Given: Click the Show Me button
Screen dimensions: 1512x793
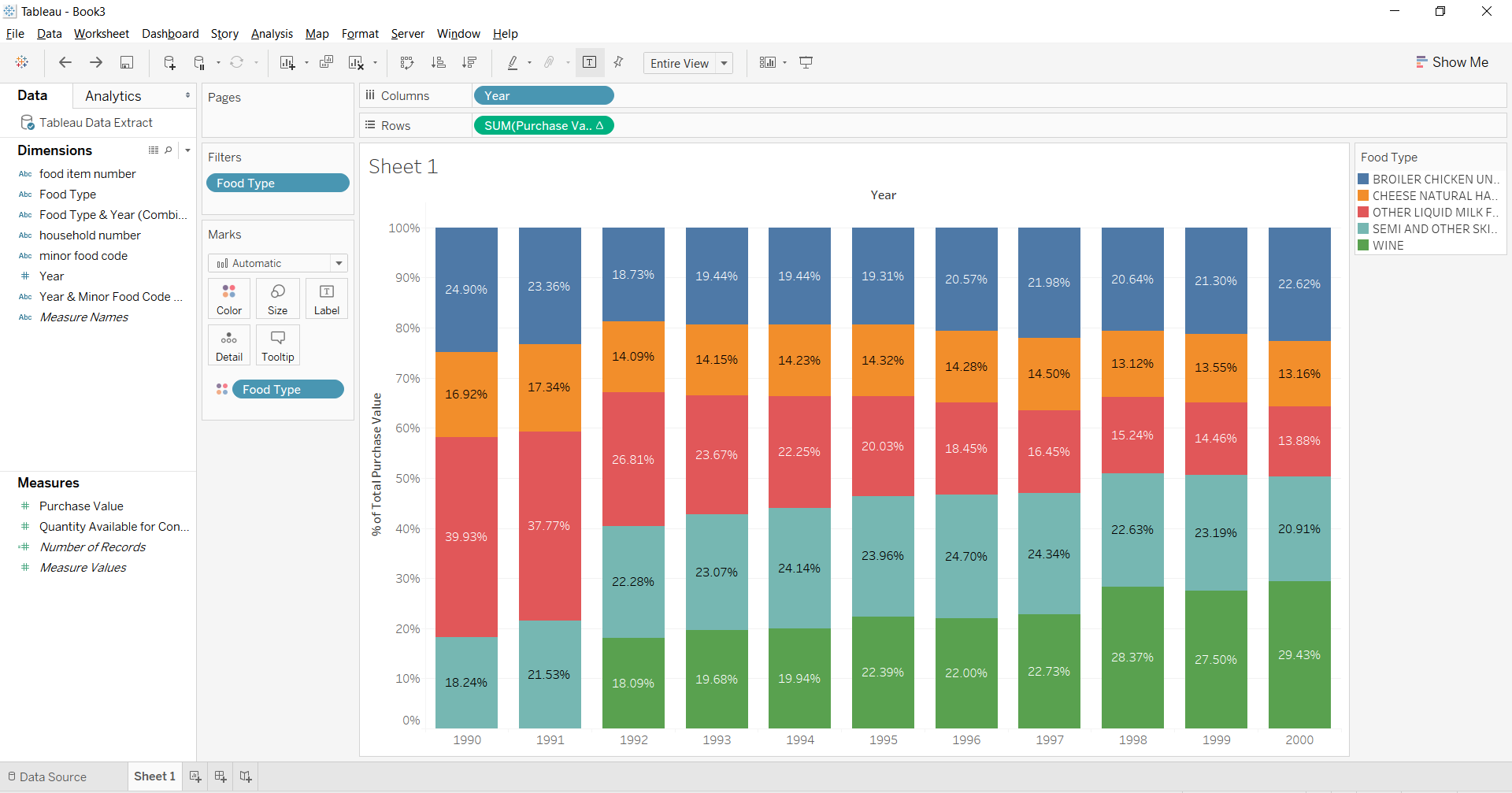Looking at the screenshot, I should click(1452, 61).
